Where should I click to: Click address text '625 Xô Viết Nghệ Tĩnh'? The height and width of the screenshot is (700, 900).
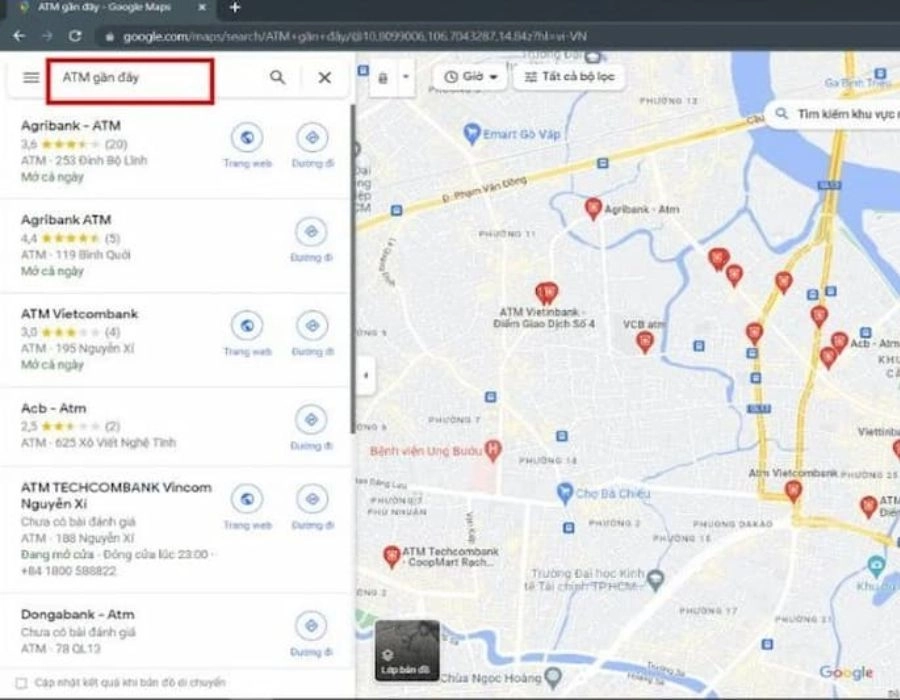115,443
